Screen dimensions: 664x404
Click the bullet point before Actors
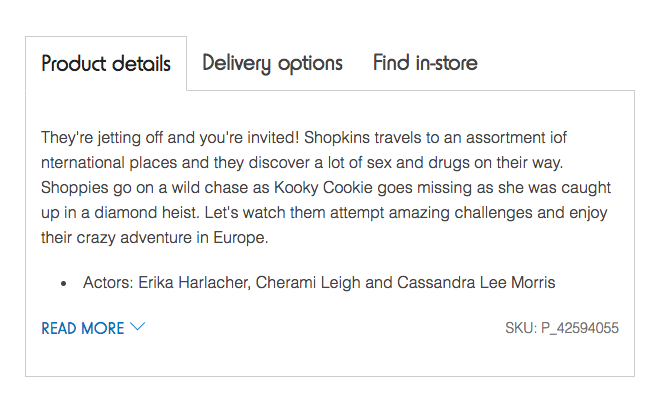[64, 284]
